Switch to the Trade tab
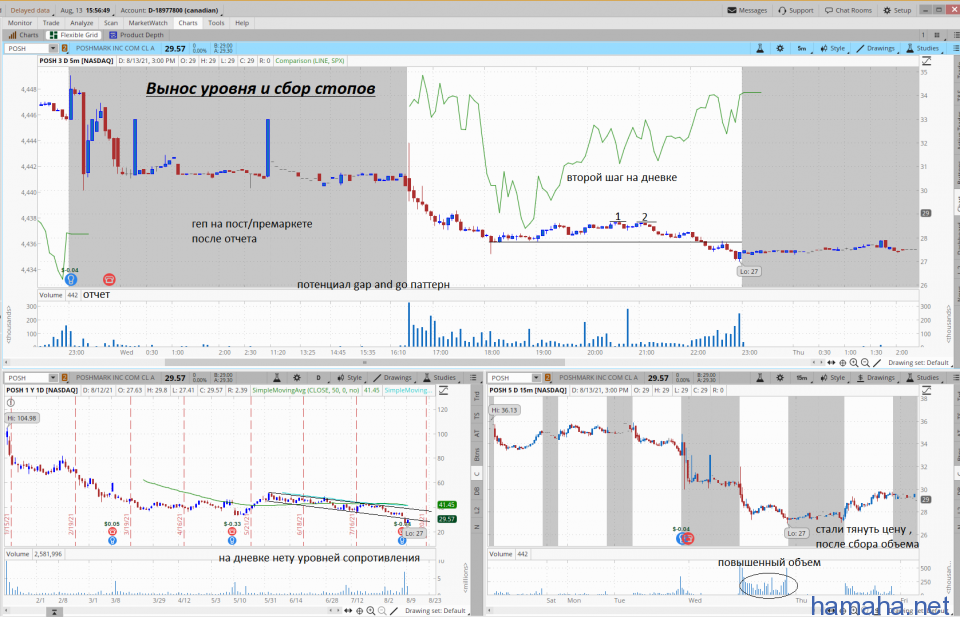960x617 pixels. tap(51, 23)
